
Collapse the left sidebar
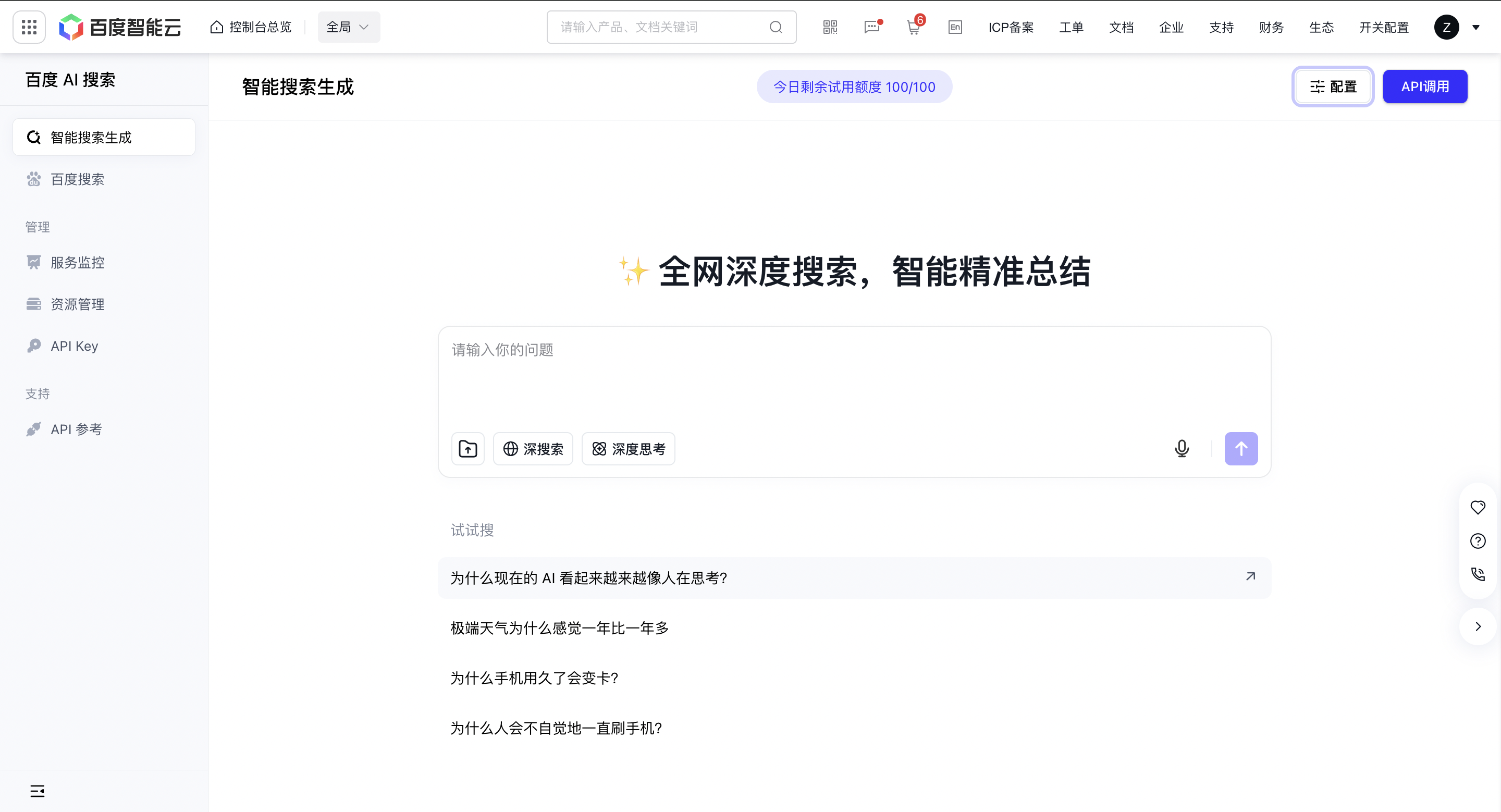click(x=36, y=791)
